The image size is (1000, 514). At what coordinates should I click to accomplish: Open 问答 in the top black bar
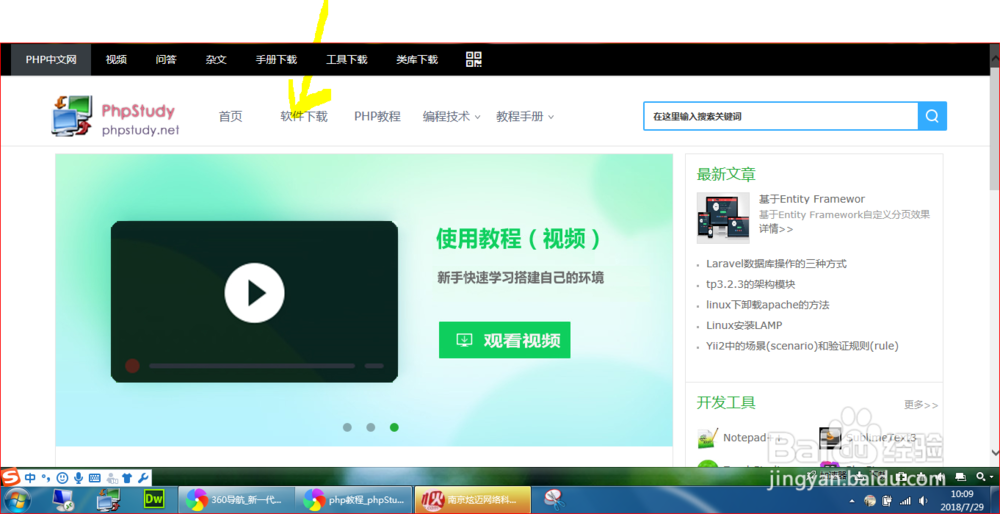click(x=166, y=59)
